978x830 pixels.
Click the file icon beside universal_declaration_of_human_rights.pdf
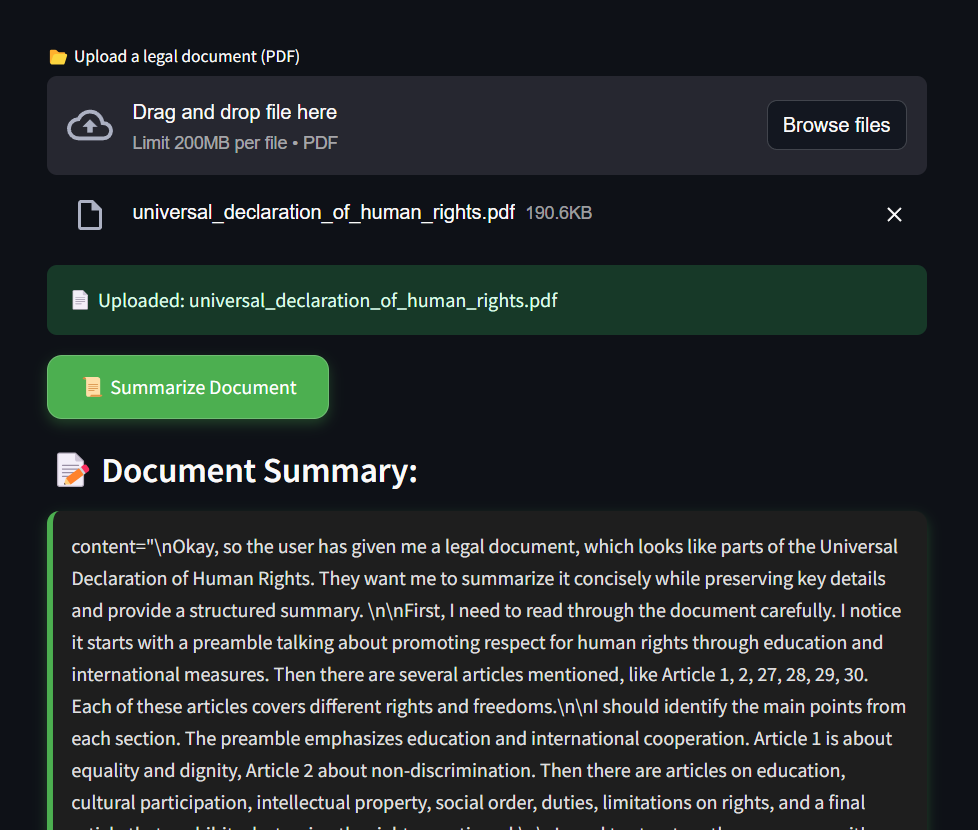point(90,215)
